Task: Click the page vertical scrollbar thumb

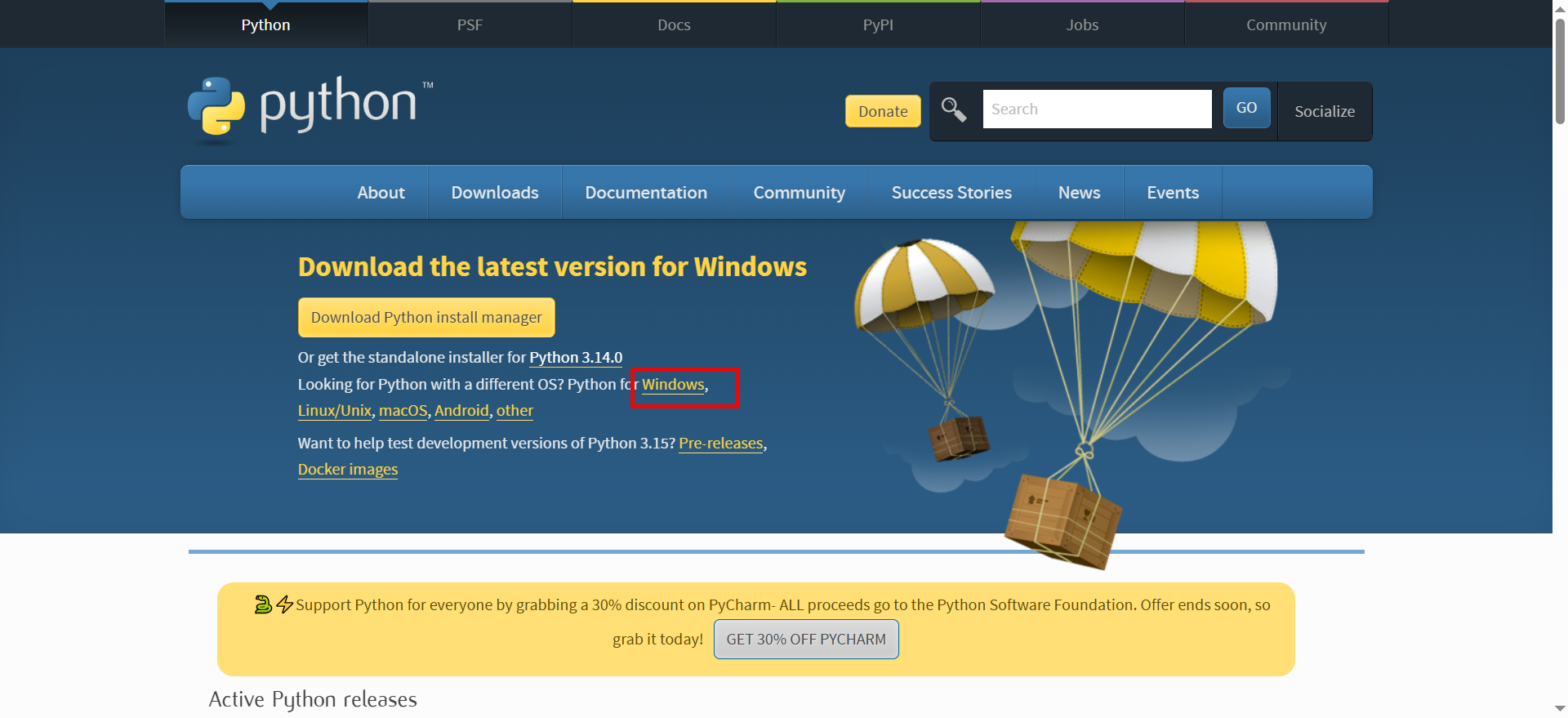Action: point(1560,71)
